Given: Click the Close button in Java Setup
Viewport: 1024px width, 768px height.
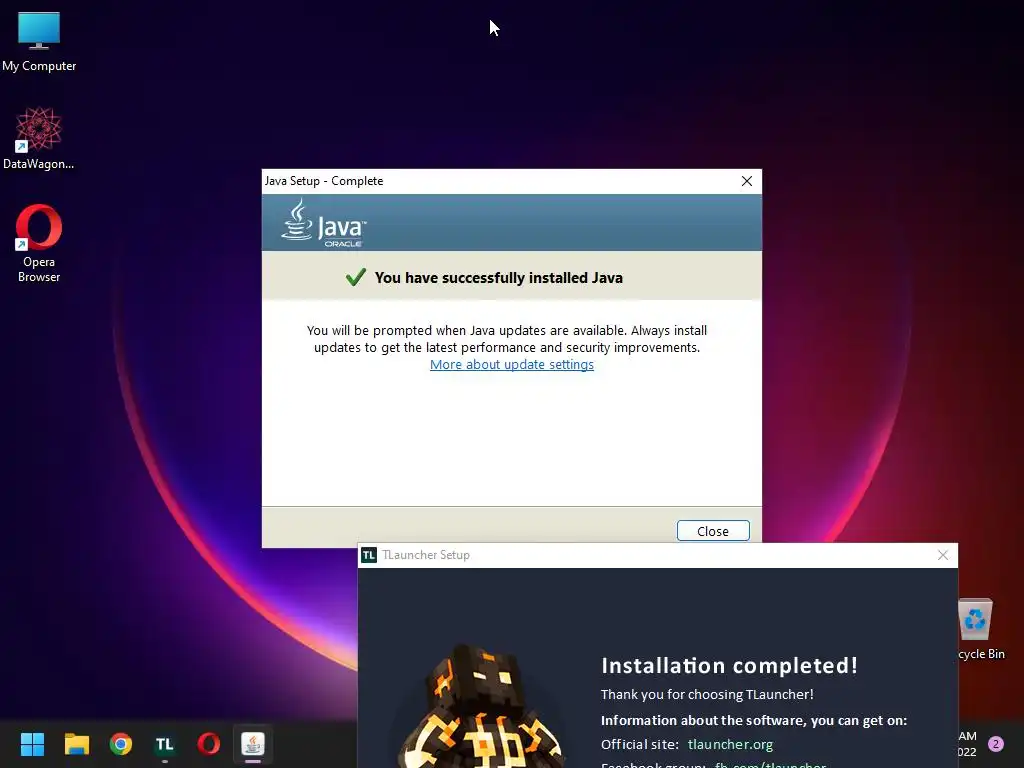Looking at the screenshot, I should [x=712, y=531].
